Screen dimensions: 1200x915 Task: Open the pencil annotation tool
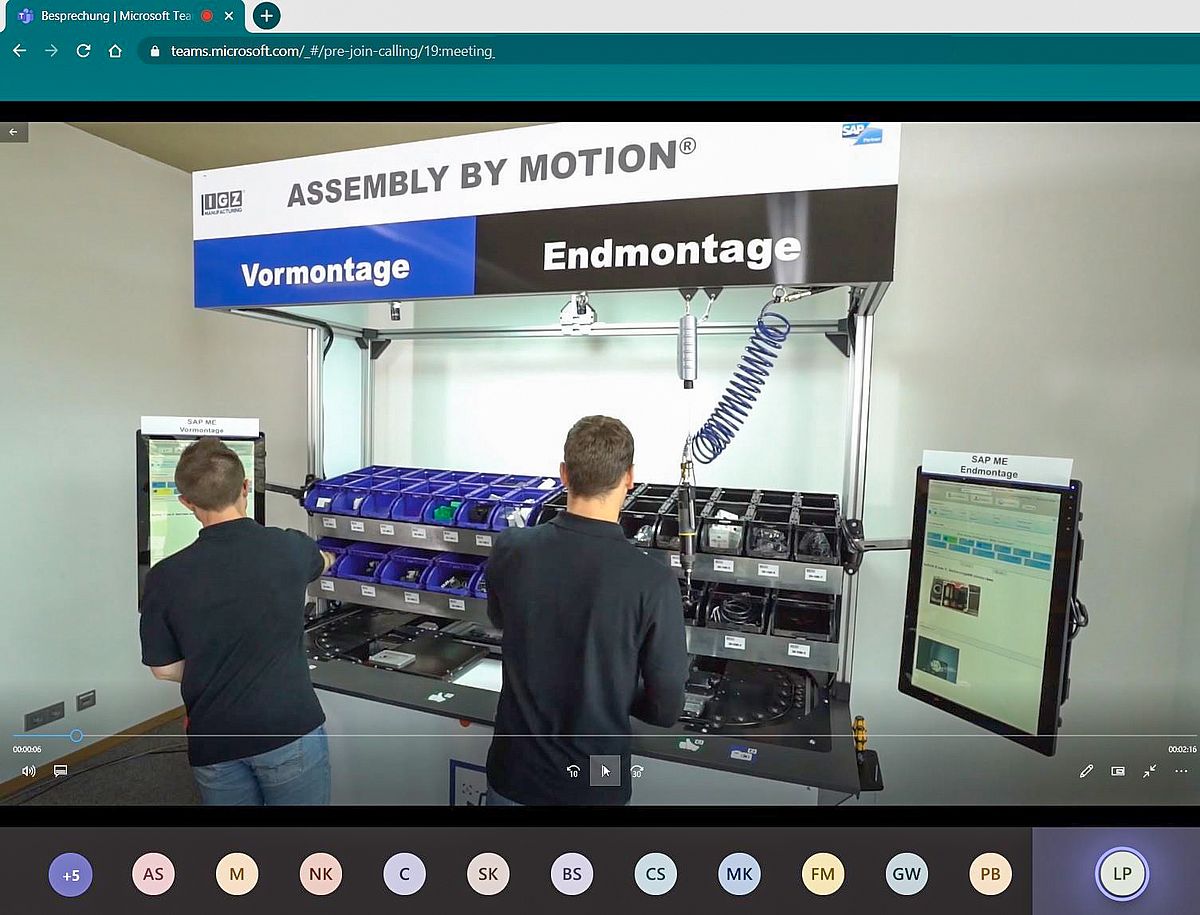[x=1086, y=771]
